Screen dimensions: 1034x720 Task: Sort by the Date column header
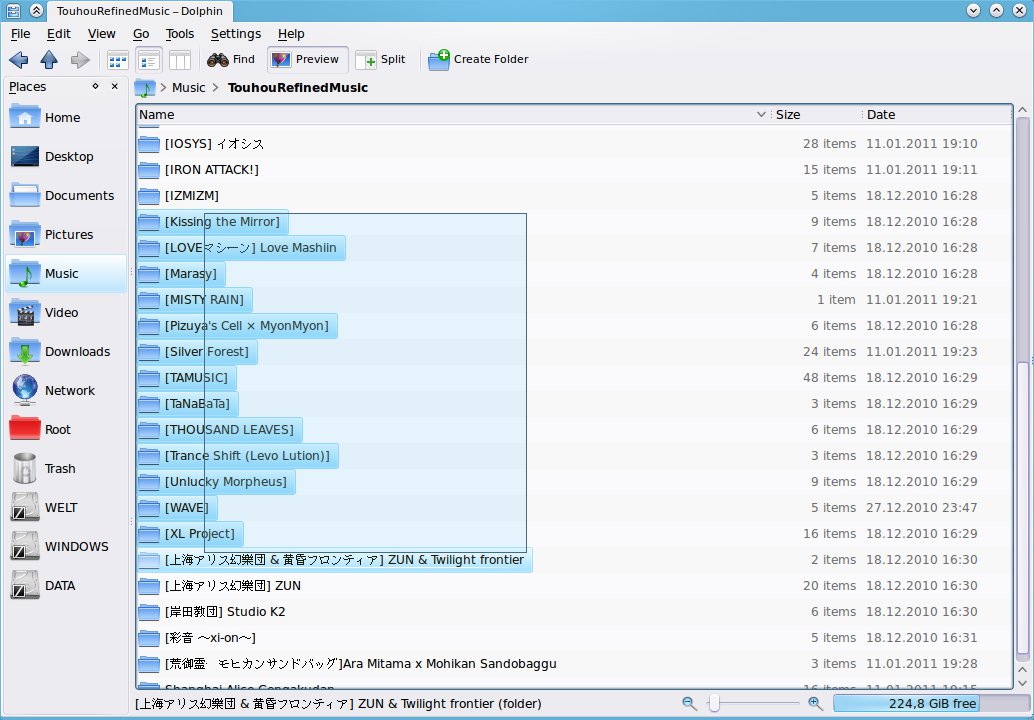[x=936, y=115]
